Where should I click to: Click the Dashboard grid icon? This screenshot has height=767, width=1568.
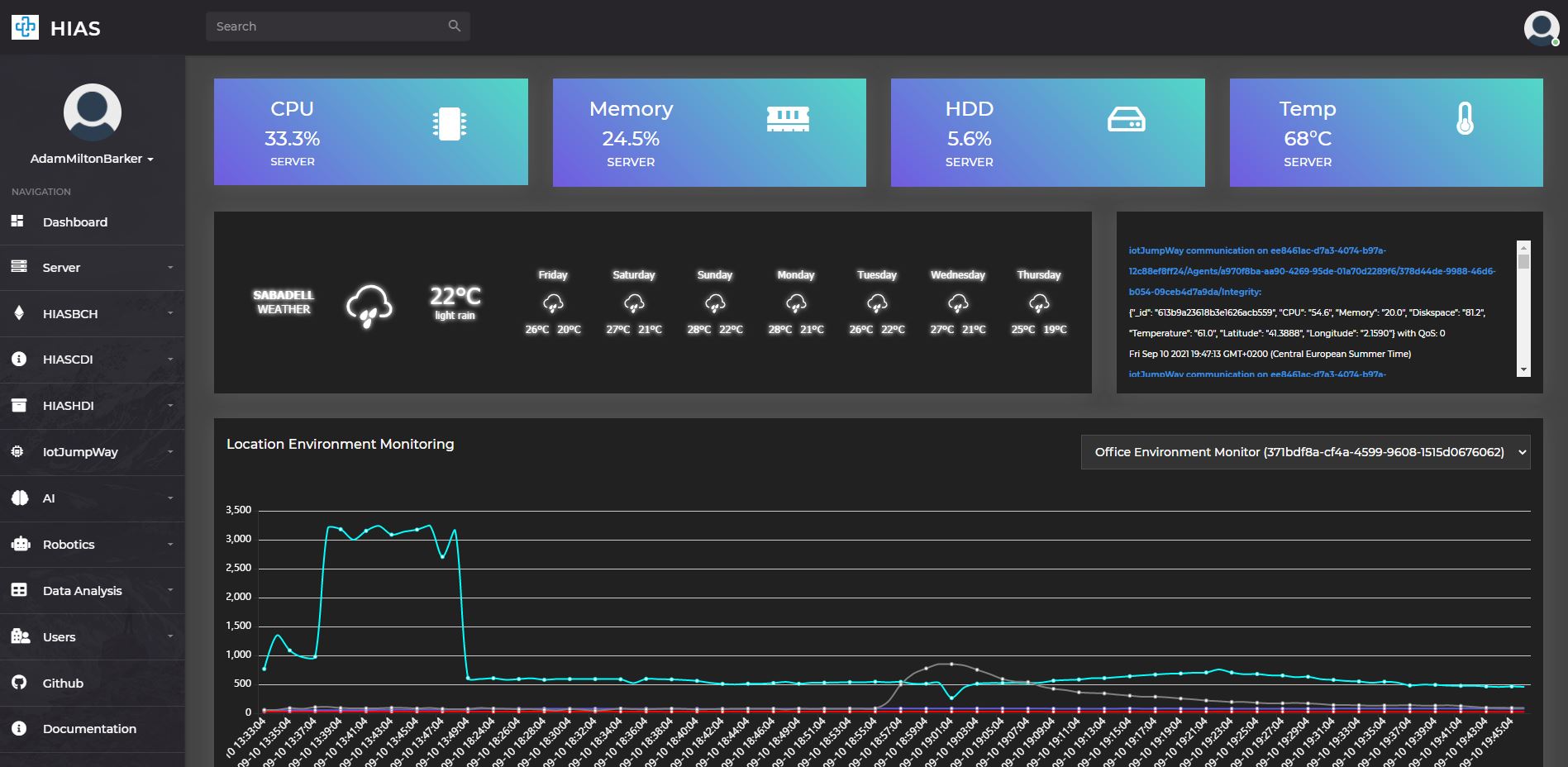[x=17, y=221]
